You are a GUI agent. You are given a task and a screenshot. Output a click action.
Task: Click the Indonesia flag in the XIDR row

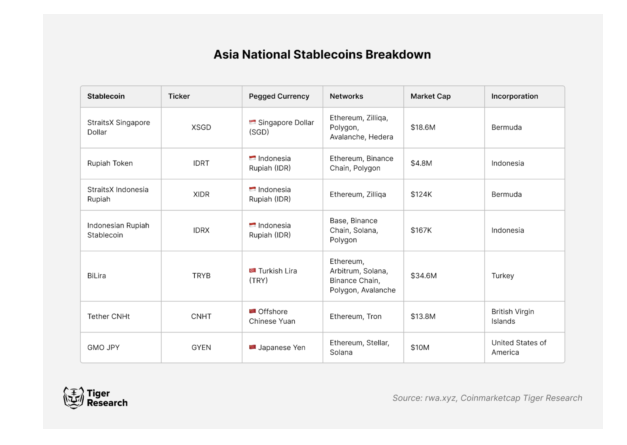pyautogui.click(x=253, y=189)
